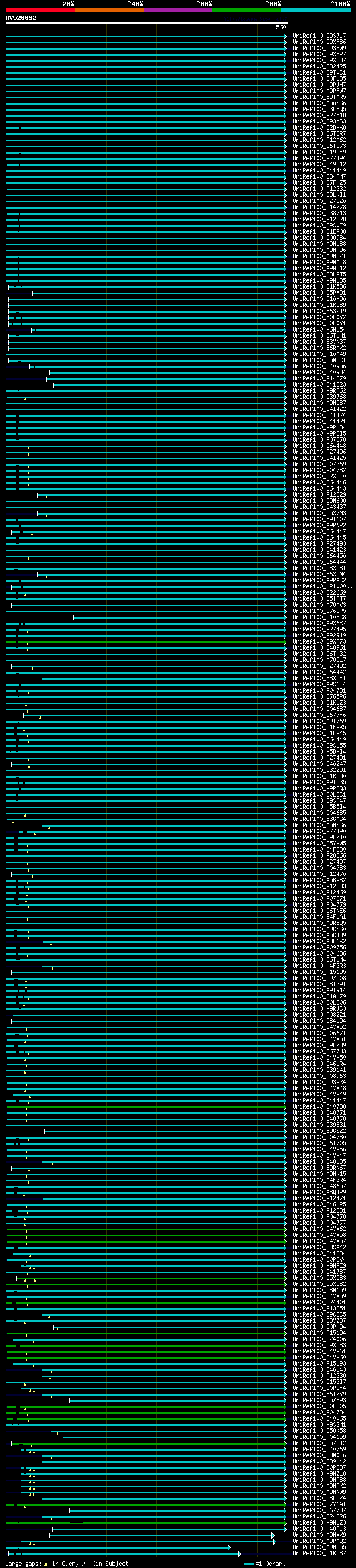Click the UniRef100_O82425 hit label
The image size is (356, 1568).
tap(319, 66)
